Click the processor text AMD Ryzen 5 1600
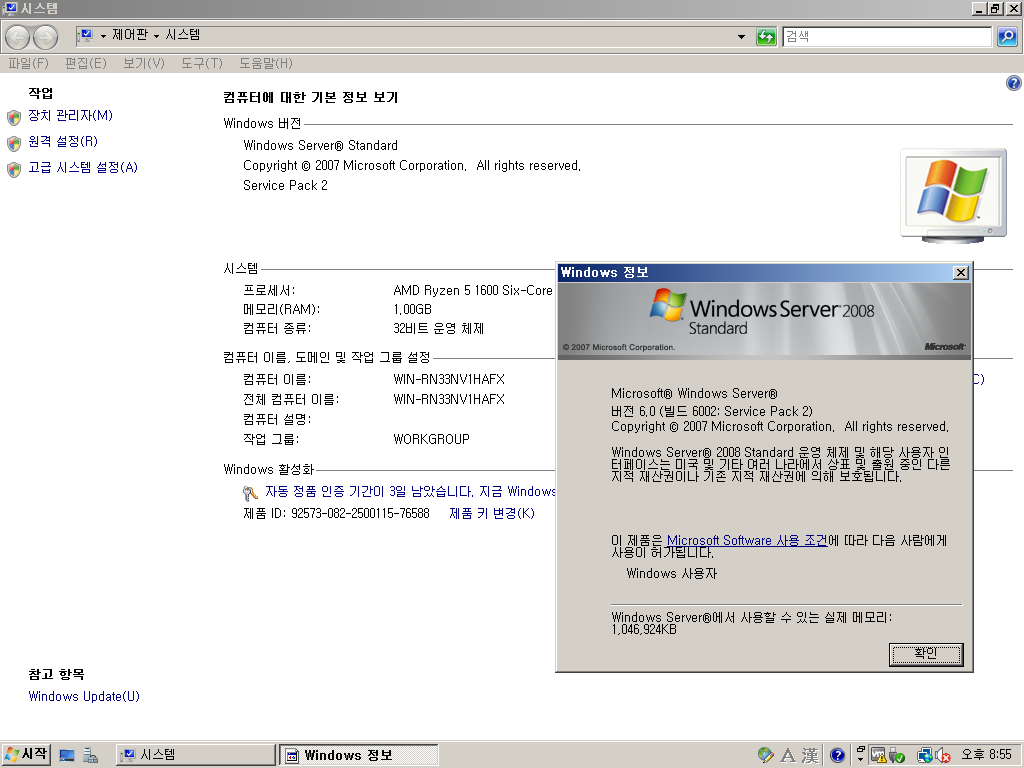 [x=473, y=291]
